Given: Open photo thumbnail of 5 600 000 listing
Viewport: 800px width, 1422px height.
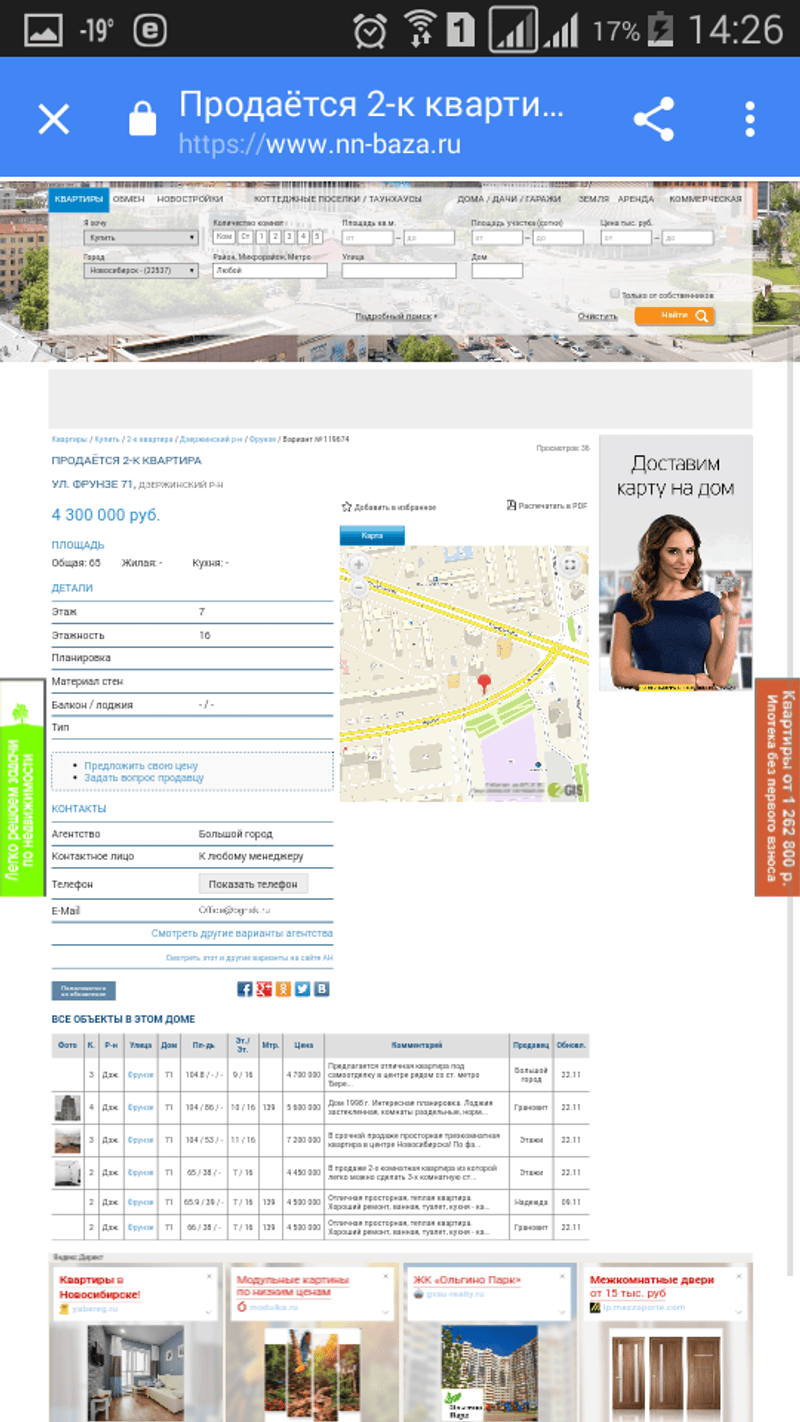Looking at the screenshot, I should click(67, 1108).
